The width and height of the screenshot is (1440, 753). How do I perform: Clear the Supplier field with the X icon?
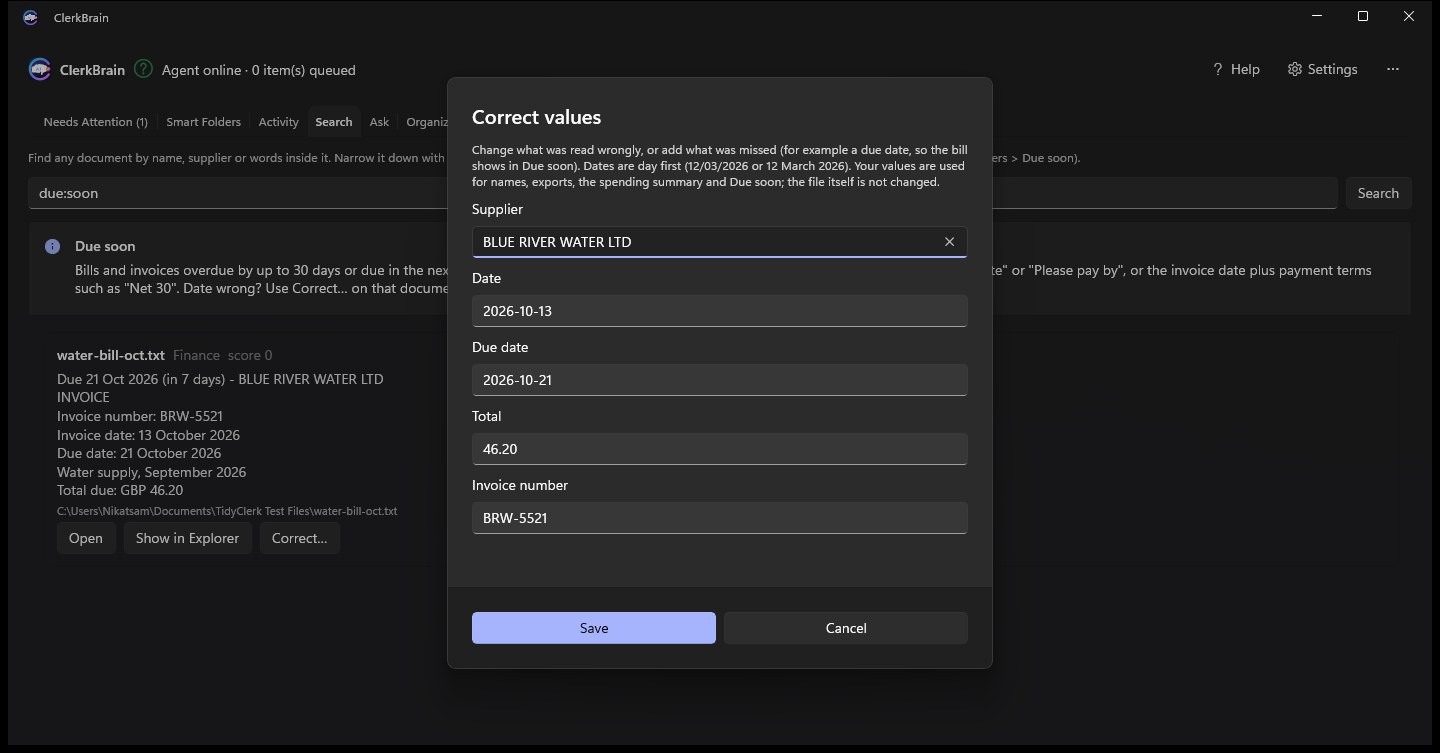point(949,242)
